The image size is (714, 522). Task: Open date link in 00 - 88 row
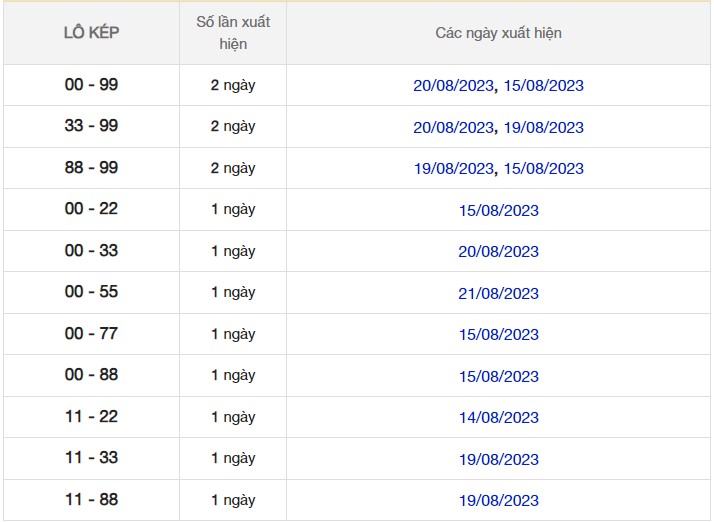[x=498, y=377]
